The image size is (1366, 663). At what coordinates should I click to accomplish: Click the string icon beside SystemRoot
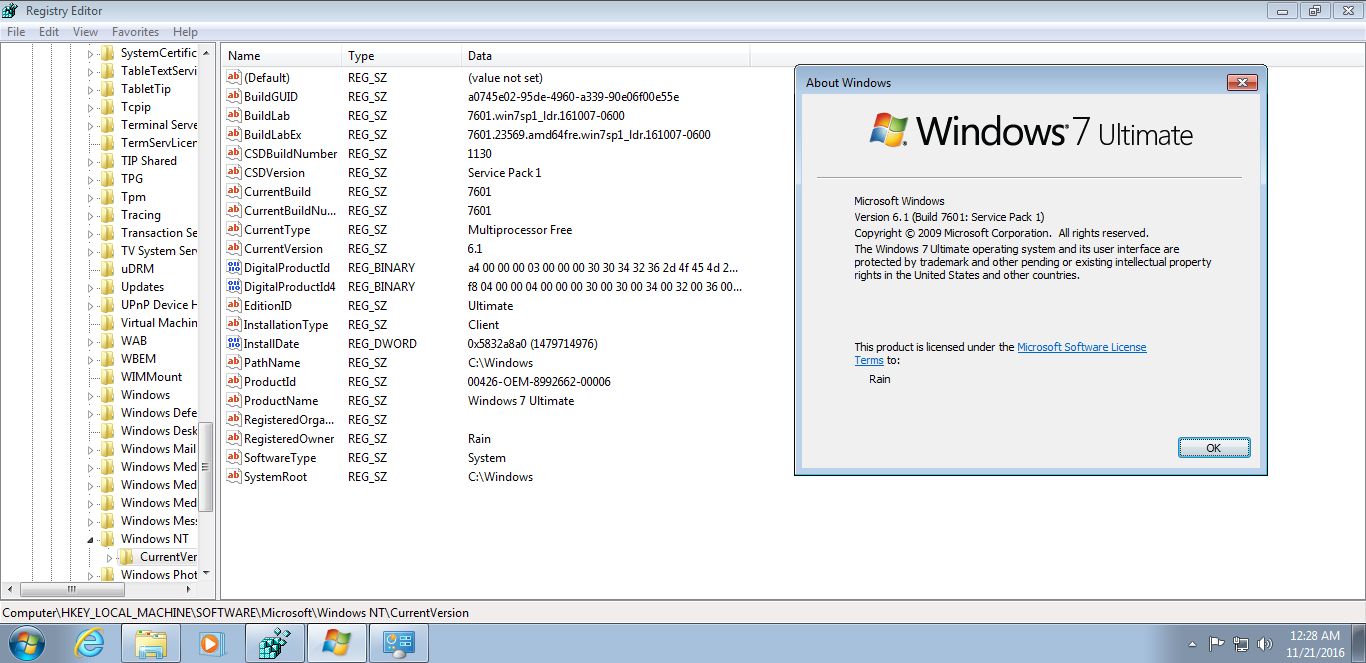234,477
